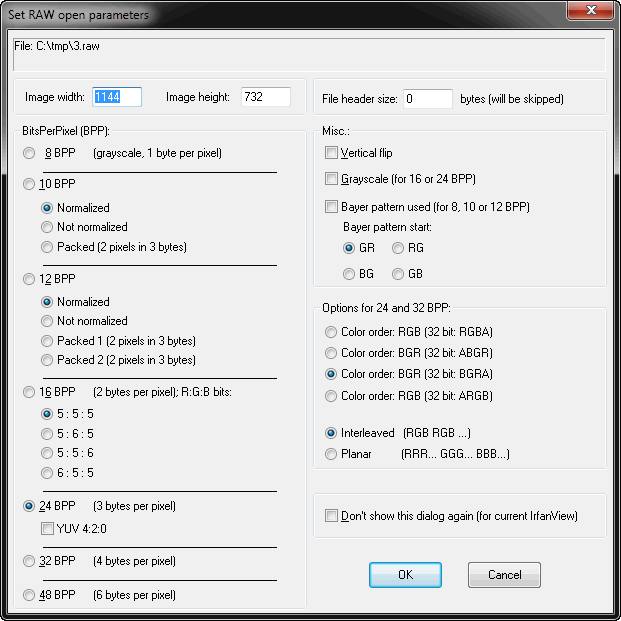Click the File header size field
The image size is (621, 621).
tap(427, 99)
